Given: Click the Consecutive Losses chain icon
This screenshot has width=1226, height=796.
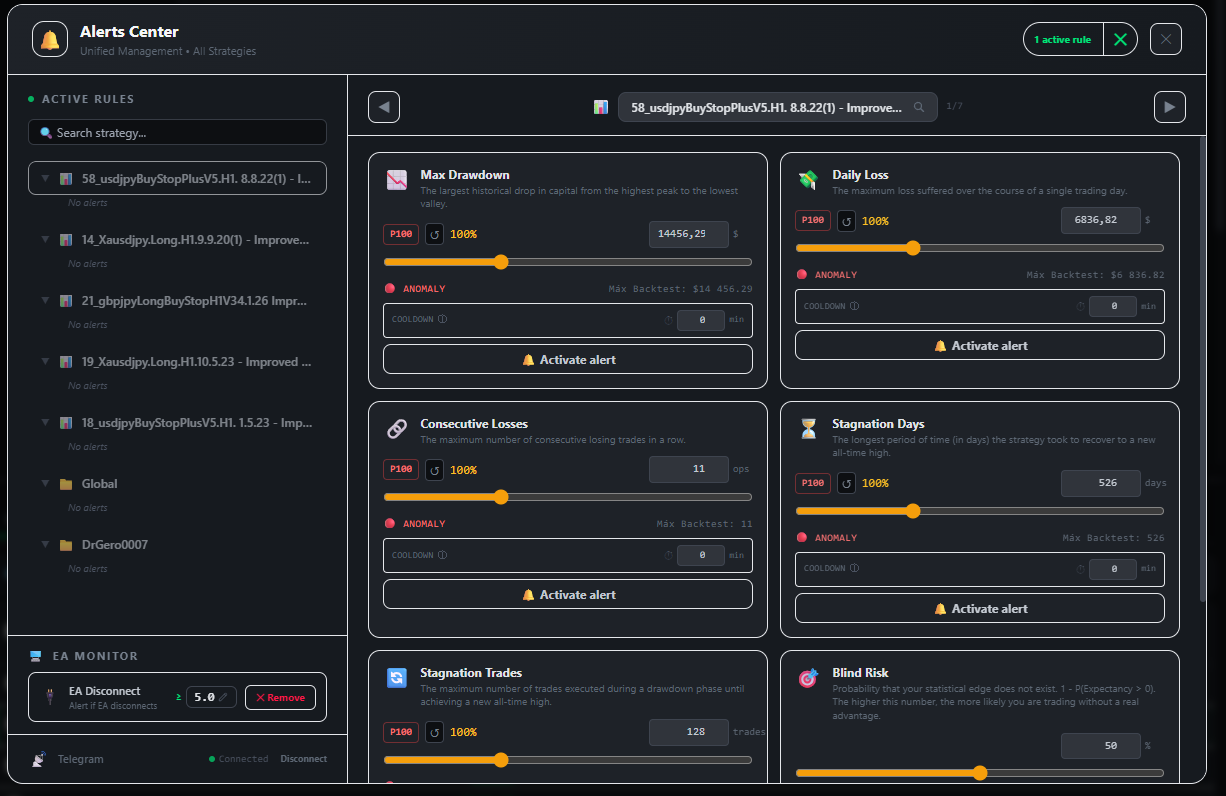Looking at the screenshot, I should coord(397,430).
